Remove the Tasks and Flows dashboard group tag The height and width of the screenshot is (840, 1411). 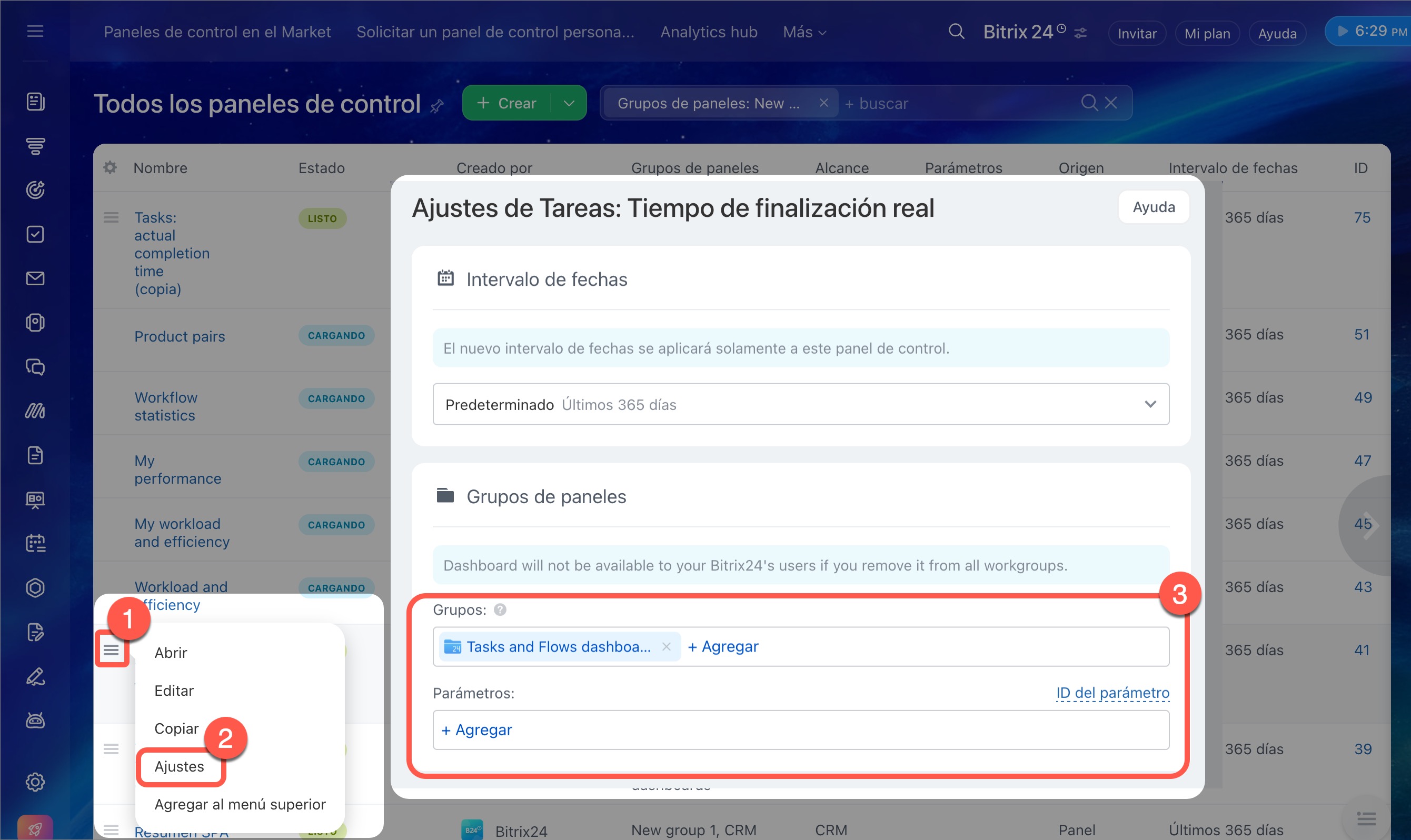point(667,646)
